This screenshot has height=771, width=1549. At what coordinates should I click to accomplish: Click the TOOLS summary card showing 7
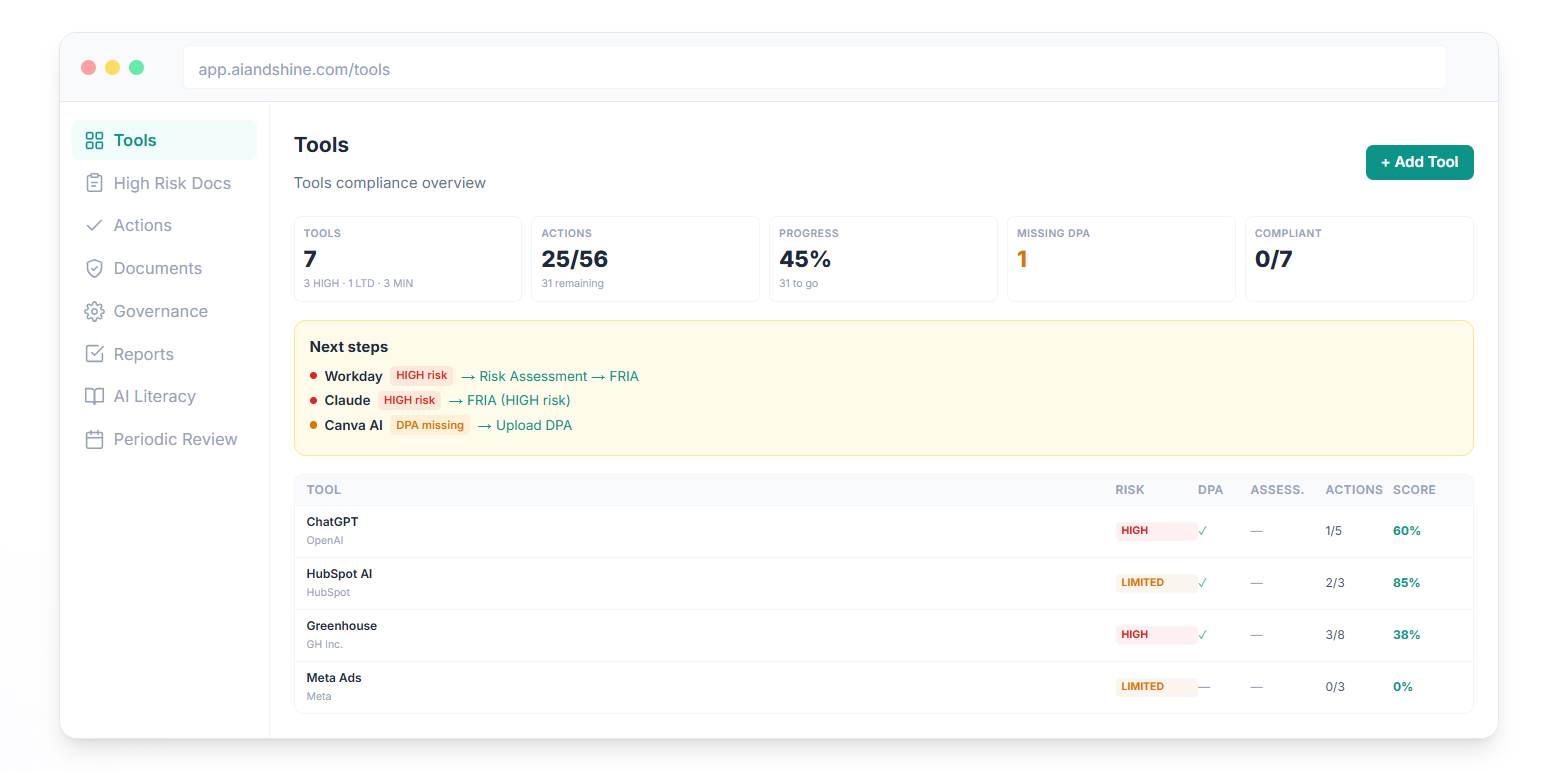(408, 259)
